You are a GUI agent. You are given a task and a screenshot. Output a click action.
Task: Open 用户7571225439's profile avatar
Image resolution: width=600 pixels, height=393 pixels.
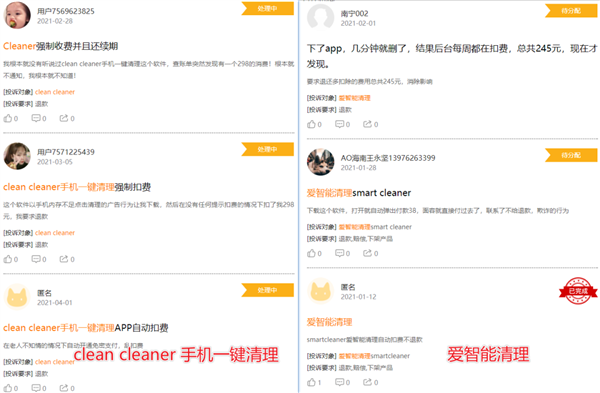click(x=17, y=156)
